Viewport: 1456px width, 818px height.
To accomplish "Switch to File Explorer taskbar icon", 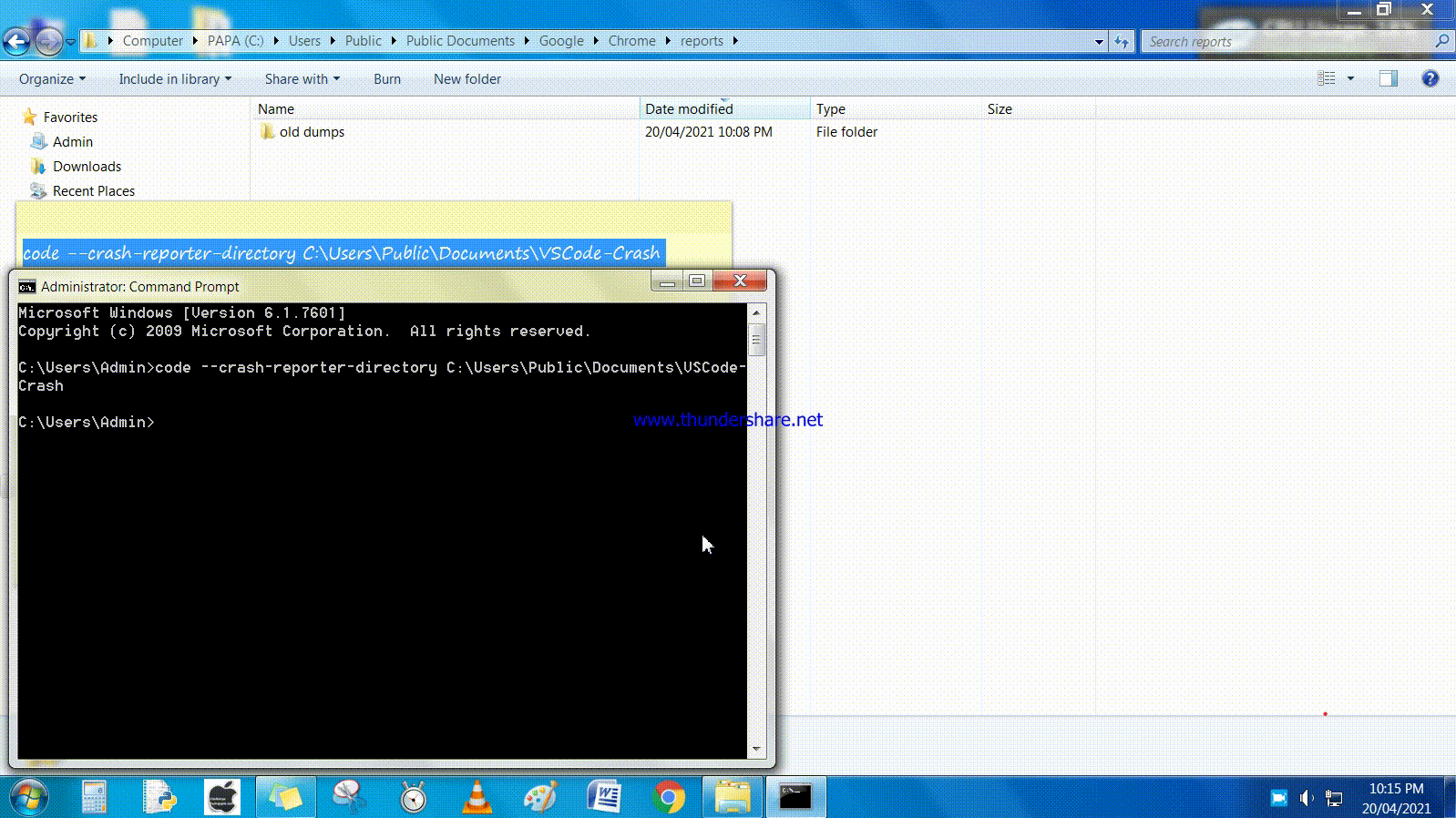I will pyautogui.click(x=732, y=797).
